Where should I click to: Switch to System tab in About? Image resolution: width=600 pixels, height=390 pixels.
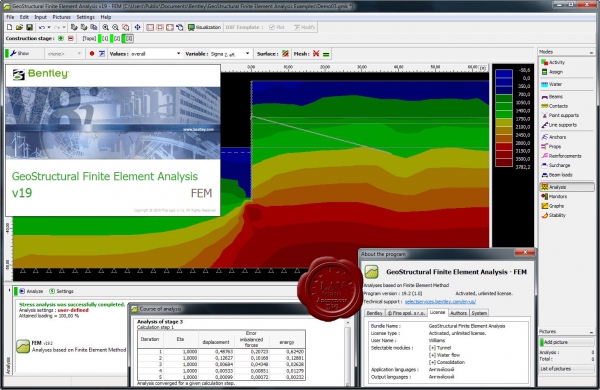pyautogui.click(x=479, y=313)
